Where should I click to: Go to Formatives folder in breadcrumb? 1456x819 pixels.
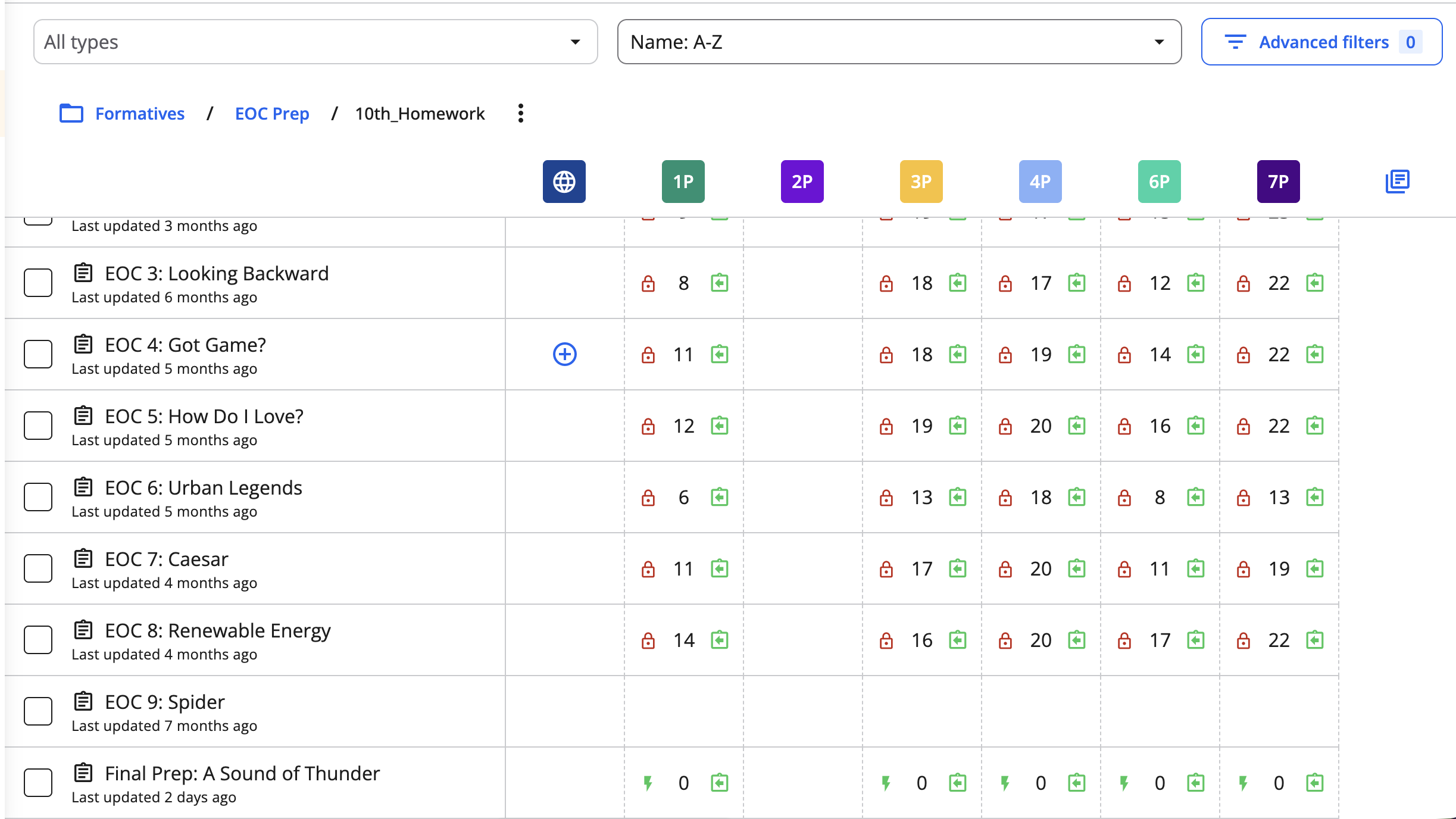point(139,113)
